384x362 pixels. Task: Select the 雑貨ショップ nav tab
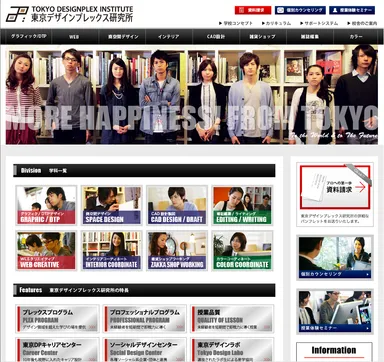tap(263, 37)
